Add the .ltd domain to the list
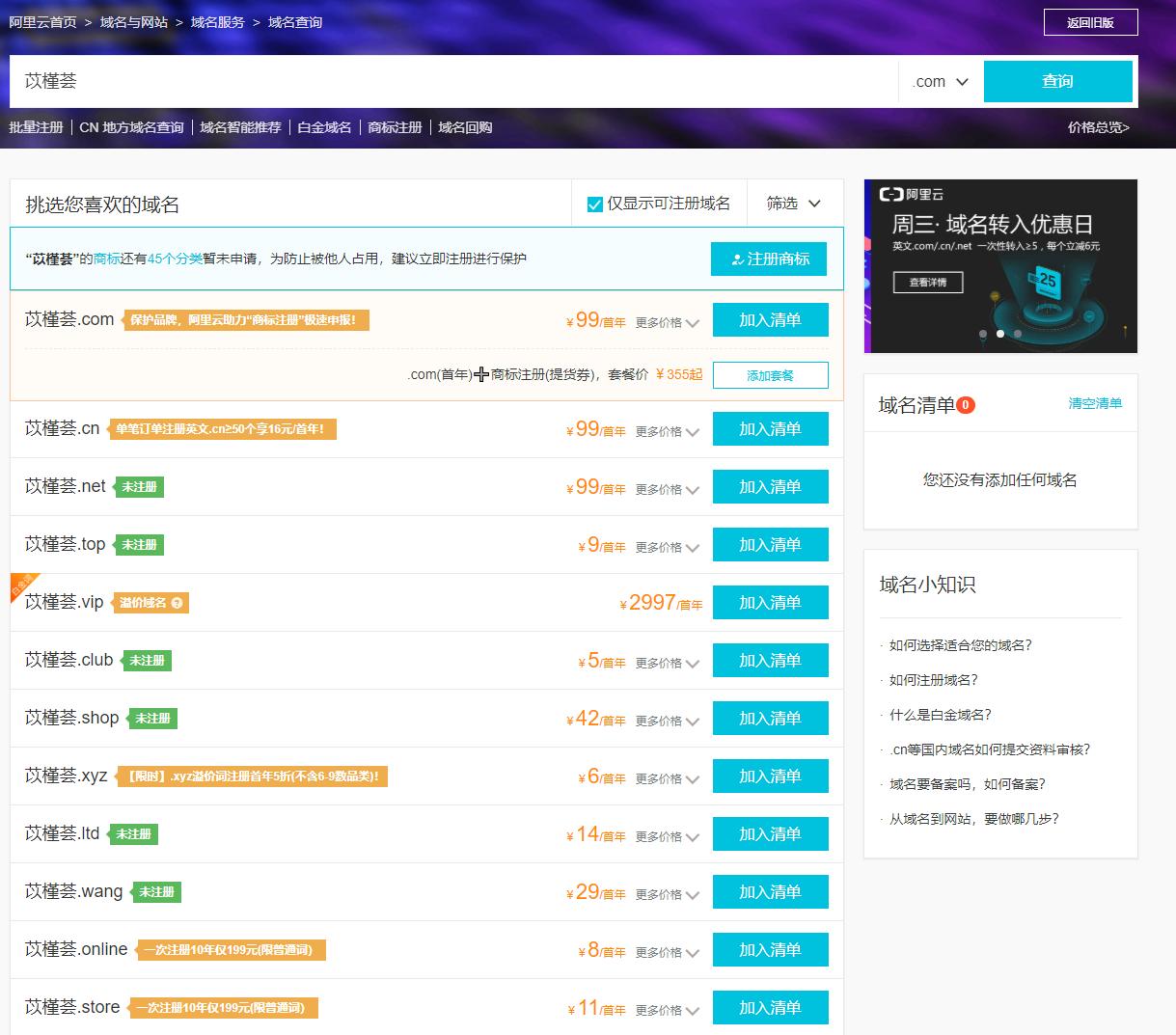This screenshot has width=1176, height=1035. click(x=770, y=834)
